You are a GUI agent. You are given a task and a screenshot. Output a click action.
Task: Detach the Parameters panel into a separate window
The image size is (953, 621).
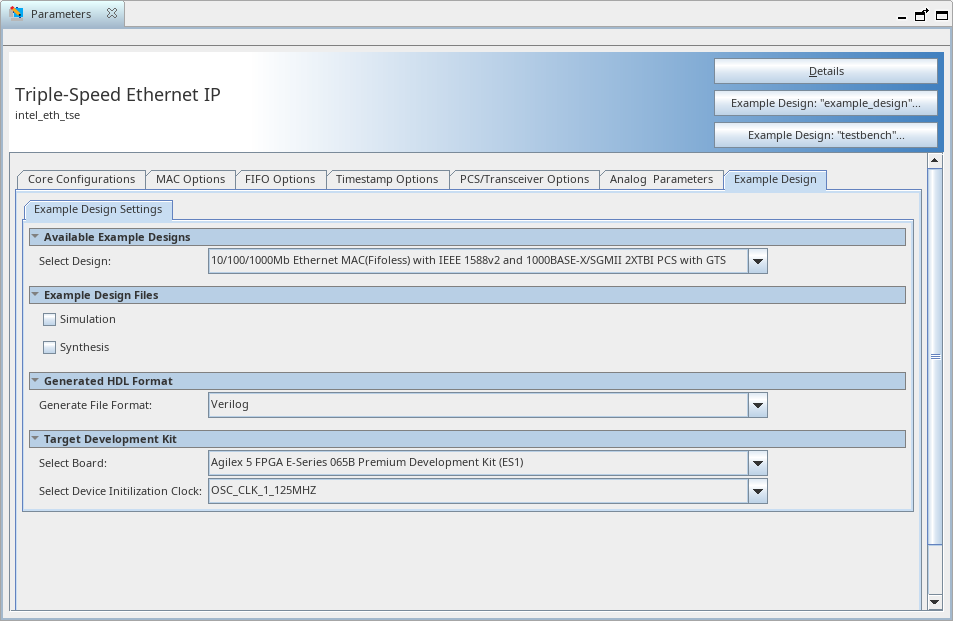(x=921, y=15)
